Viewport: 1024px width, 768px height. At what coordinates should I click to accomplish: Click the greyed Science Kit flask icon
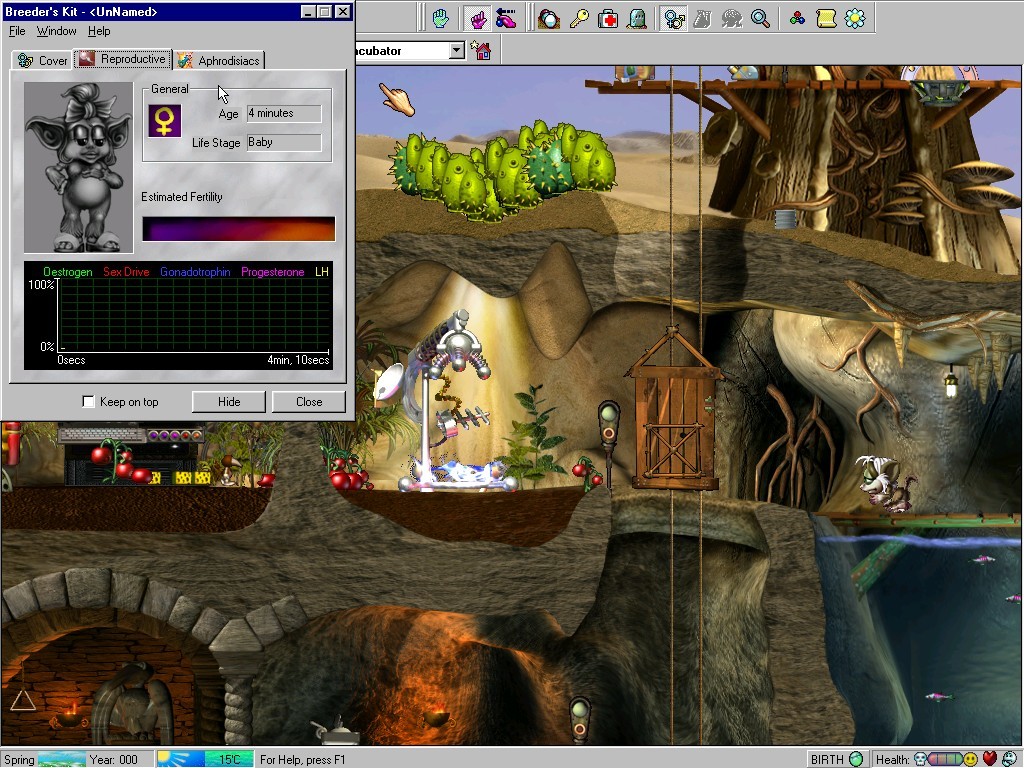(702, 18)
